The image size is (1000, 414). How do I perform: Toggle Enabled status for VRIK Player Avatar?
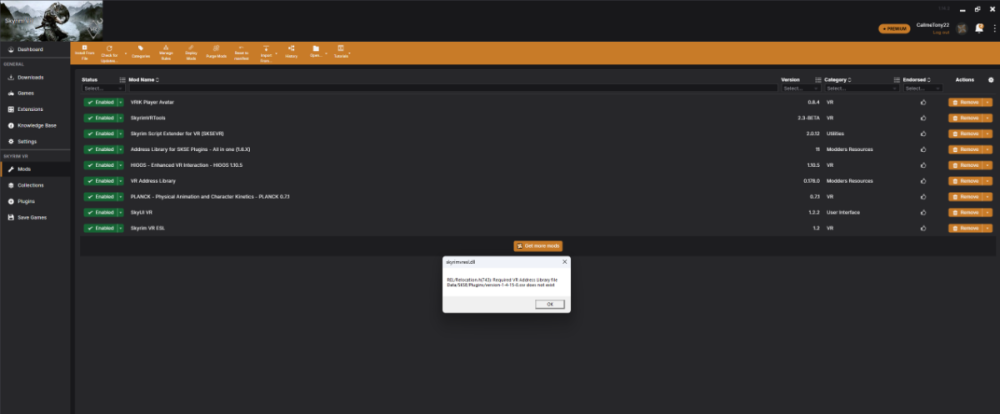tap(99, 102)
